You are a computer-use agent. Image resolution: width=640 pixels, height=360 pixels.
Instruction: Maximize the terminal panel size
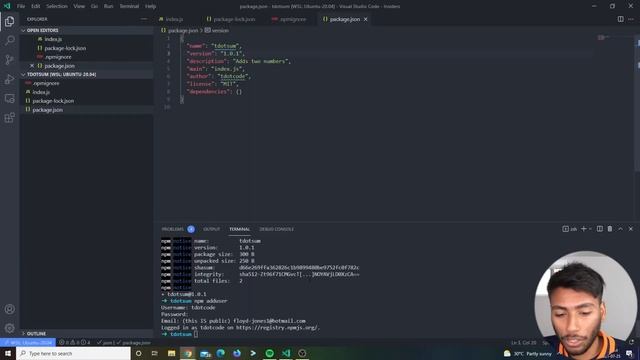click(x=620, y=229)
